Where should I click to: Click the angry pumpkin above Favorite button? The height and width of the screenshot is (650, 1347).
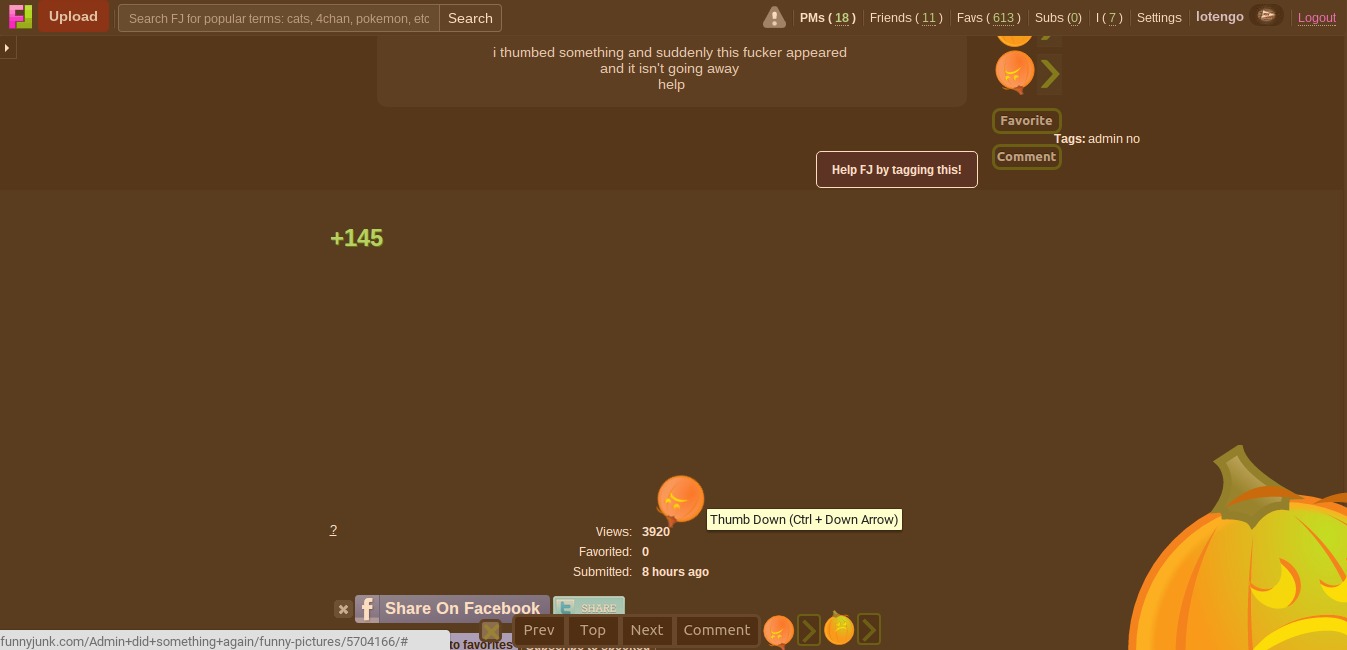click(1014, 72)
